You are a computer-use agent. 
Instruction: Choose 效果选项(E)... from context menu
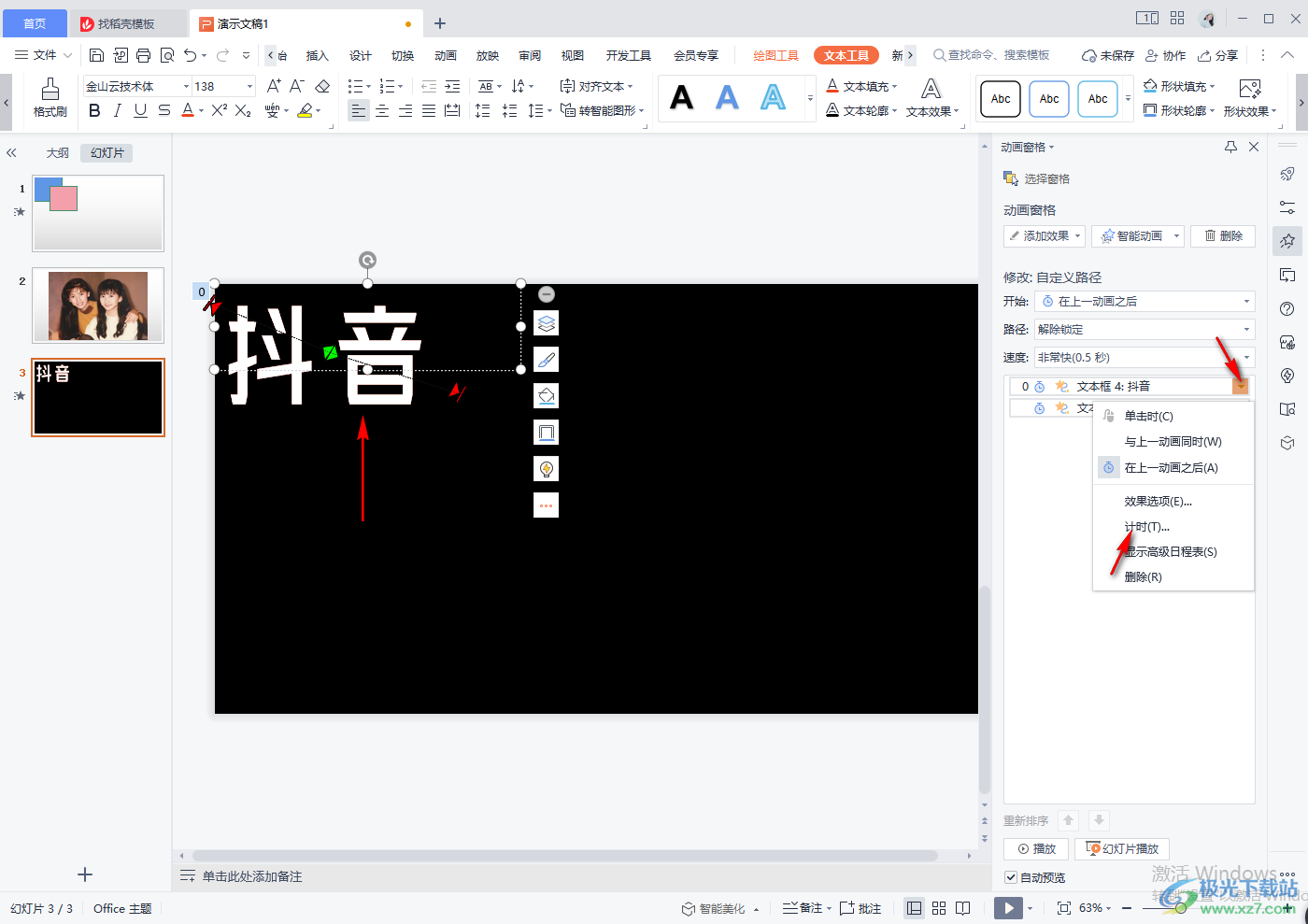pos(1158,502)
